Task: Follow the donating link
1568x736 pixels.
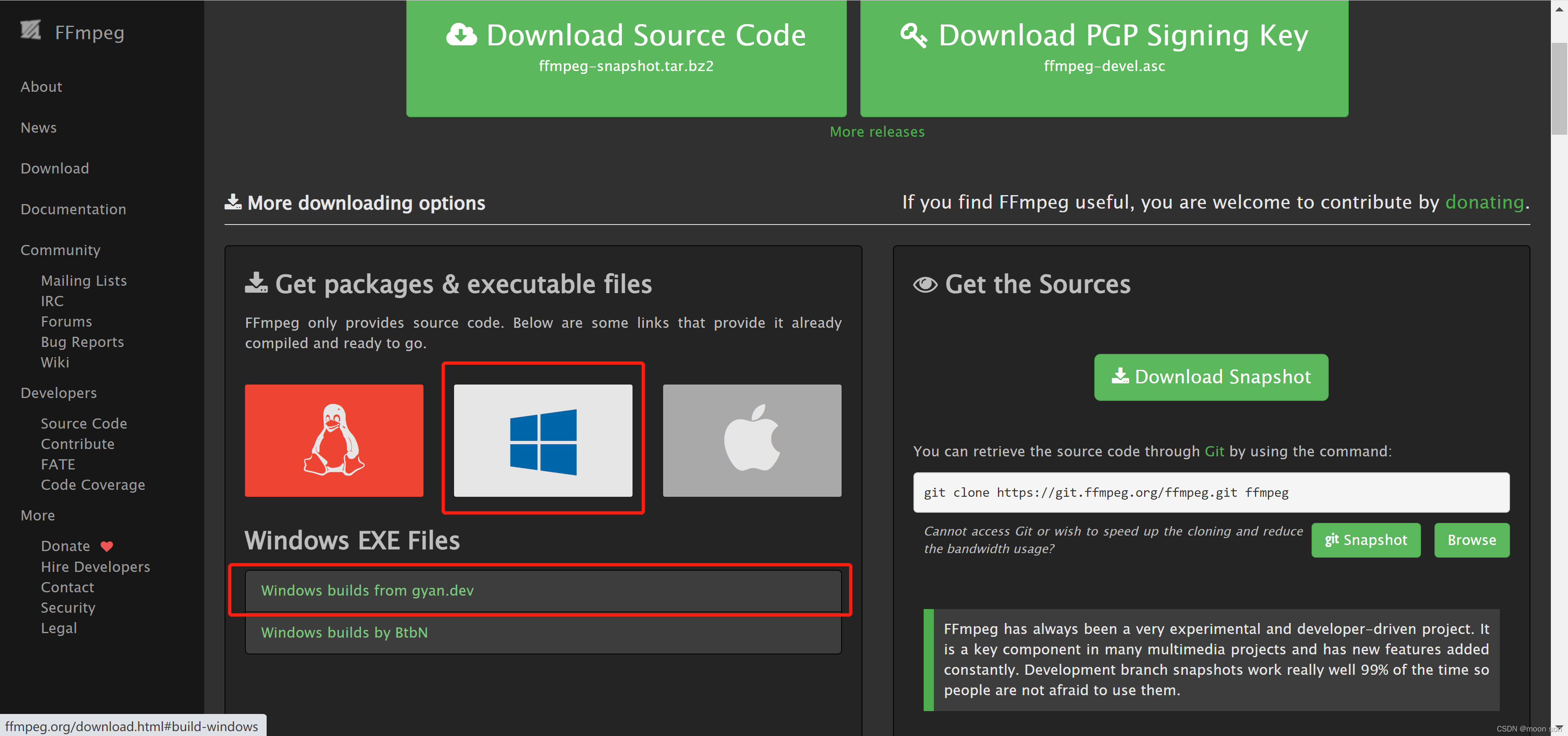Action: click(x=1484, y=202)
